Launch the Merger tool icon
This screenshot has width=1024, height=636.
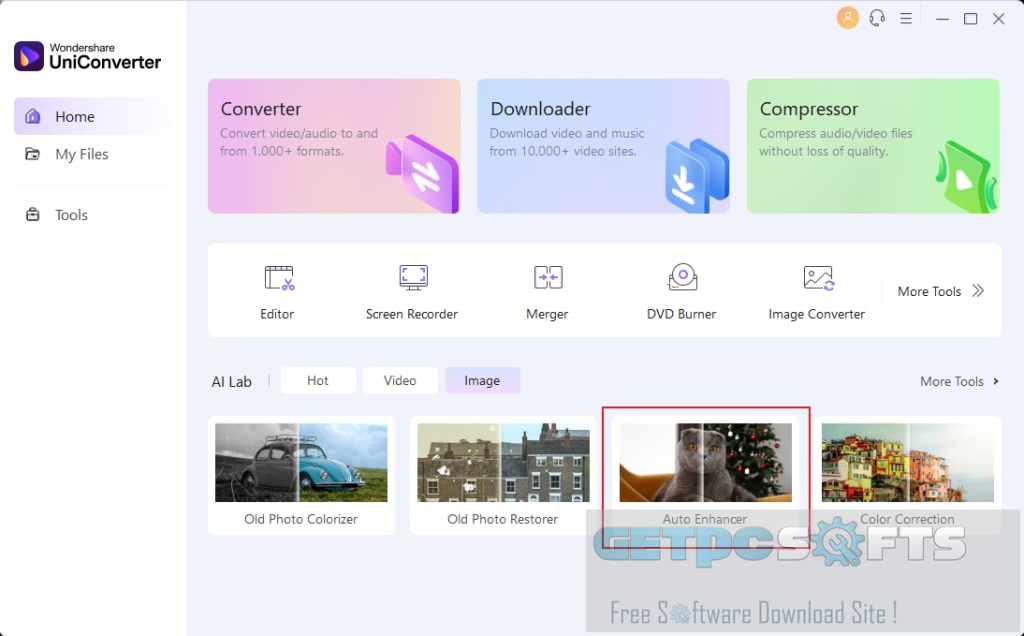tap(548, 278)
